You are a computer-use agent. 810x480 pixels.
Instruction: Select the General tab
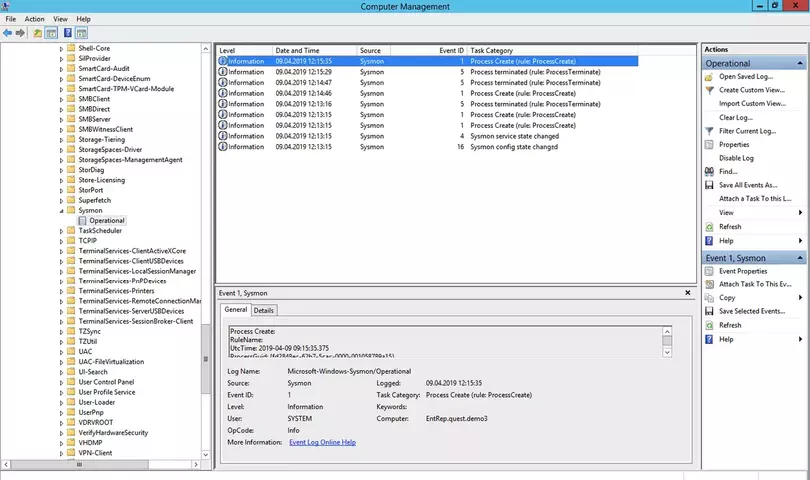[236, 309]
